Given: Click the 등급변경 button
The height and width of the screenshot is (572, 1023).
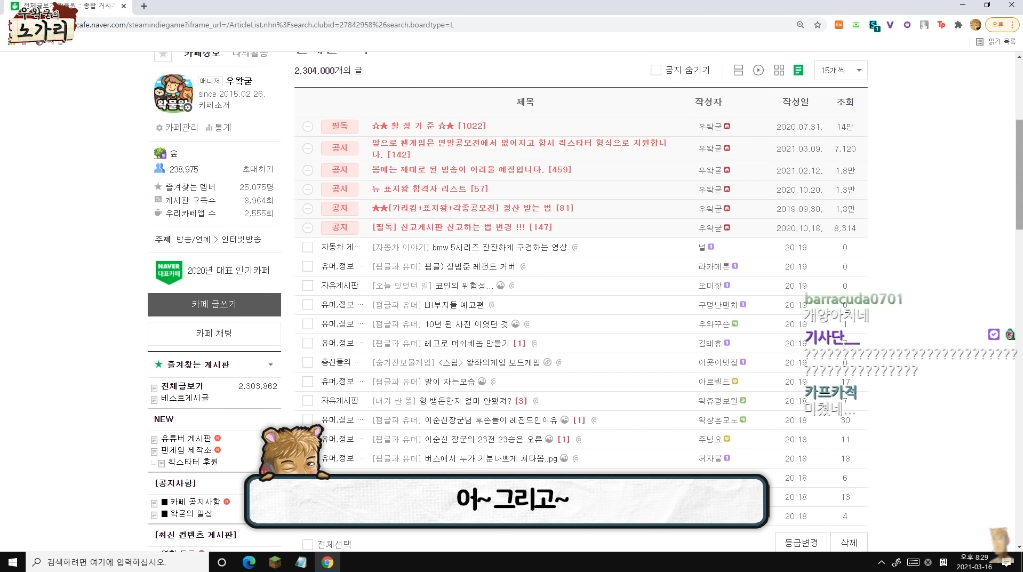Looking at the screenshot, I should point(801,543).
